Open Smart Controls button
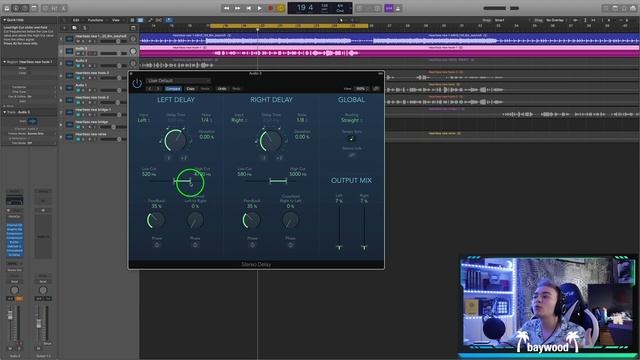Viewport: 640px width, 360px height. coord(46,8)
